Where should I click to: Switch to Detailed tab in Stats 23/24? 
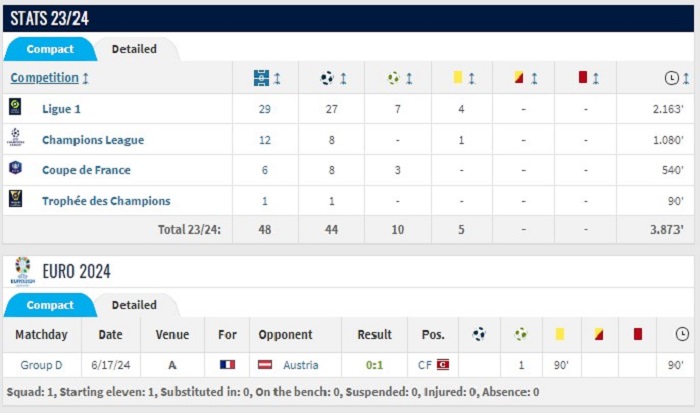pyautogui.click(x=134, y=49)
